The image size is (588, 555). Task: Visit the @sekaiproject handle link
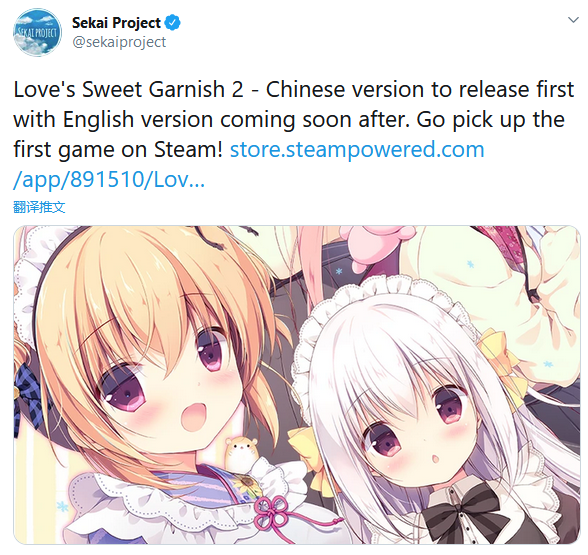(119, 42)
